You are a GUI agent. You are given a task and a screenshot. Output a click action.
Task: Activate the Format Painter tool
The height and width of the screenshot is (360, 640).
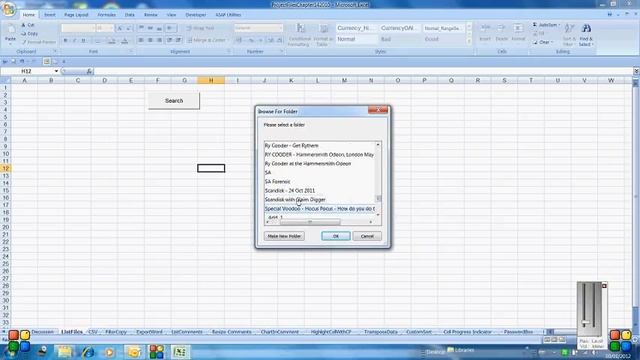38,42
